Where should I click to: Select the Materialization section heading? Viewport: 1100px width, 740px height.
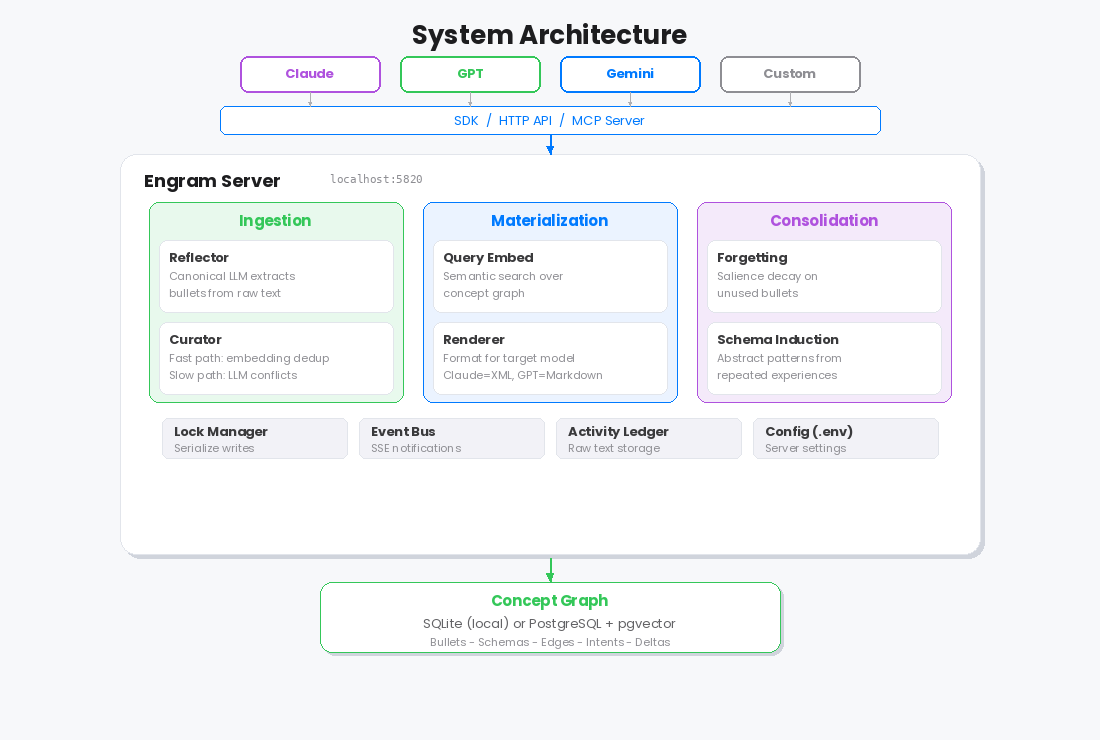(549, 220)
